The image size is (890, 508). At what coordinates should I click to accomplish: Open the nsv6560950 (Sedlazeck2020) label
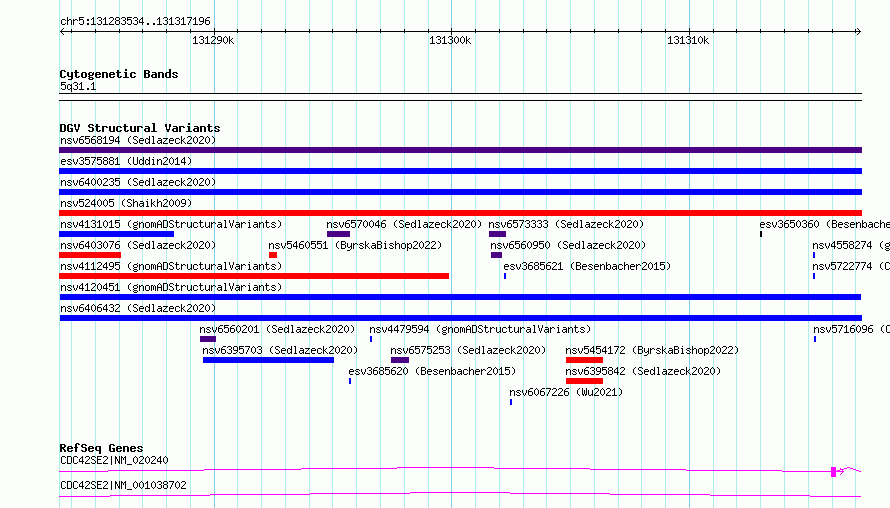click(568, 245)
